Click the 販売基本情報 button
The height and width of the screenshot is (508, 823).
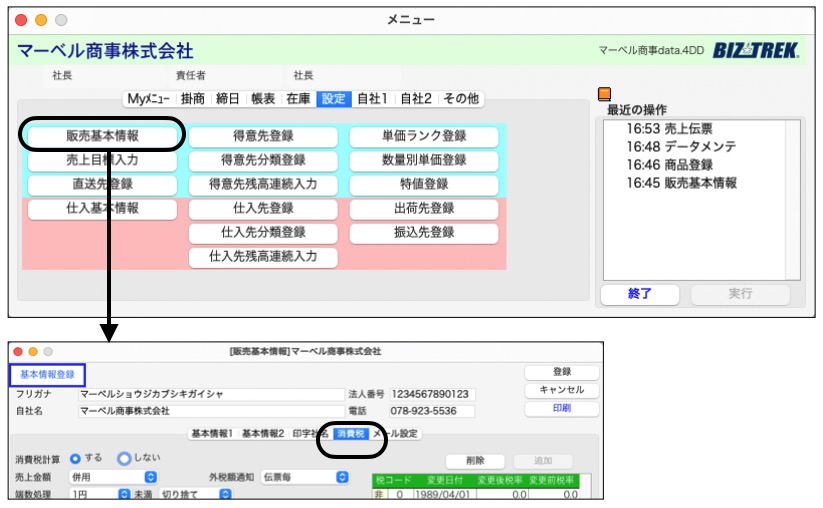click(103, 137)
